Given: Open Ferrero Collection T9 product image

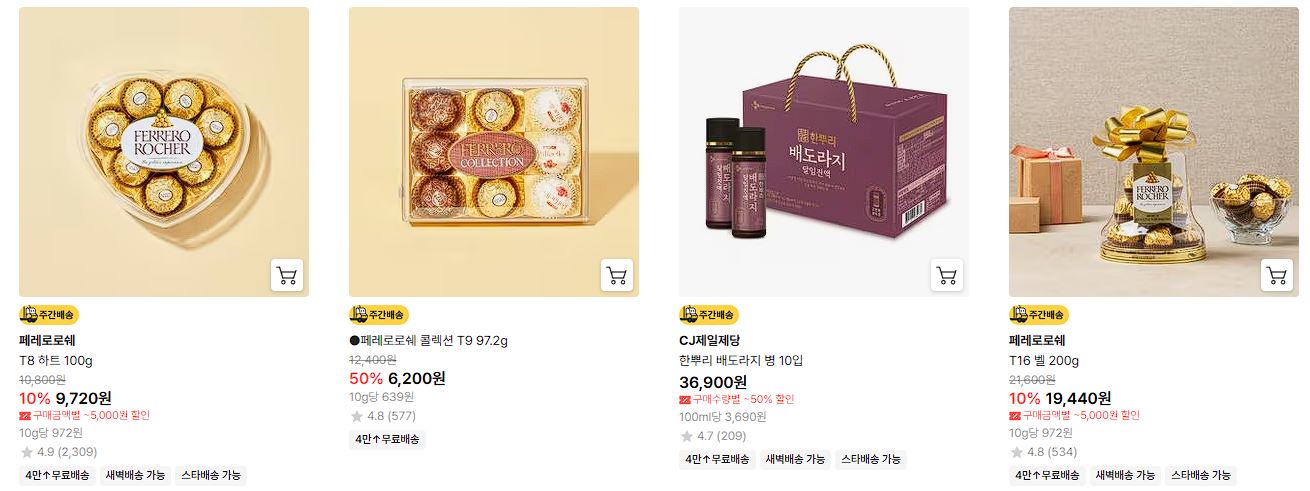Looking at the screenshot, I should coord(494,152).
